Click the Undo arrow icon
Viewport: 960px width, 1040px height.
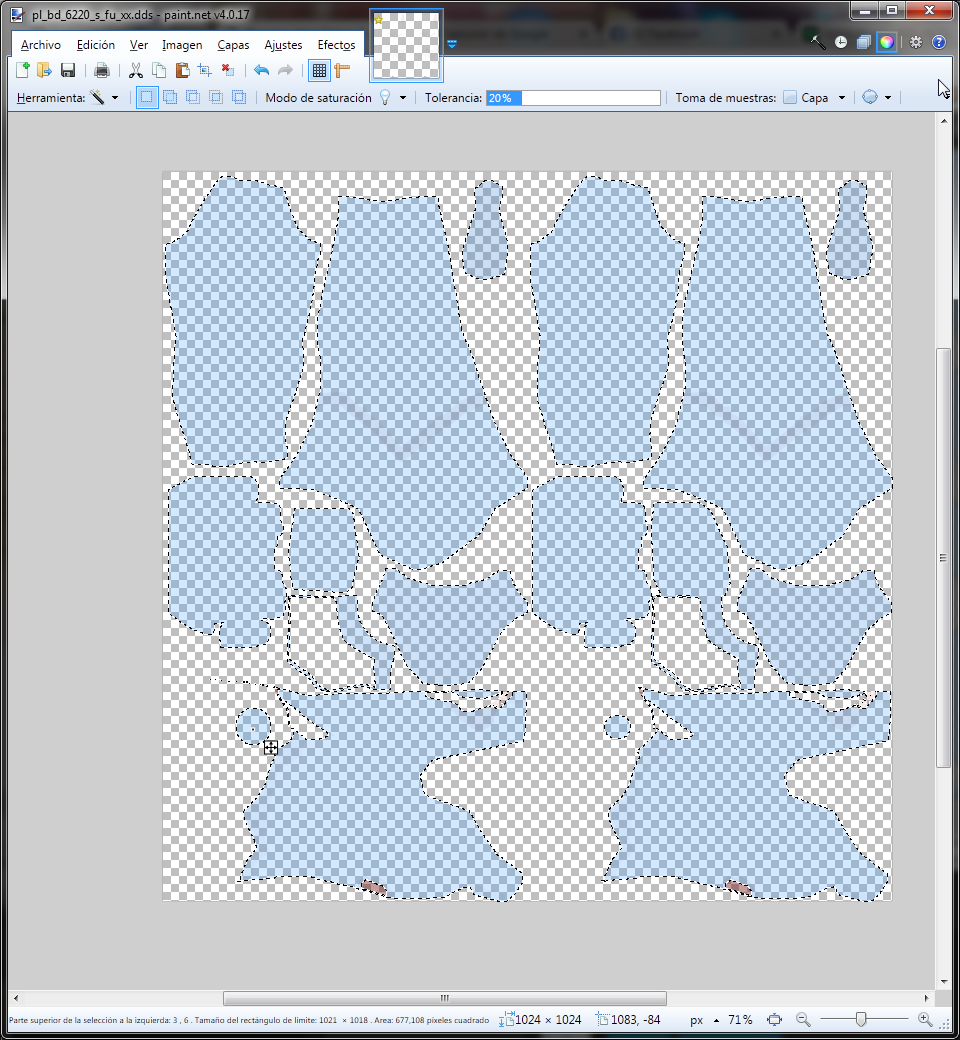[261, 70]
